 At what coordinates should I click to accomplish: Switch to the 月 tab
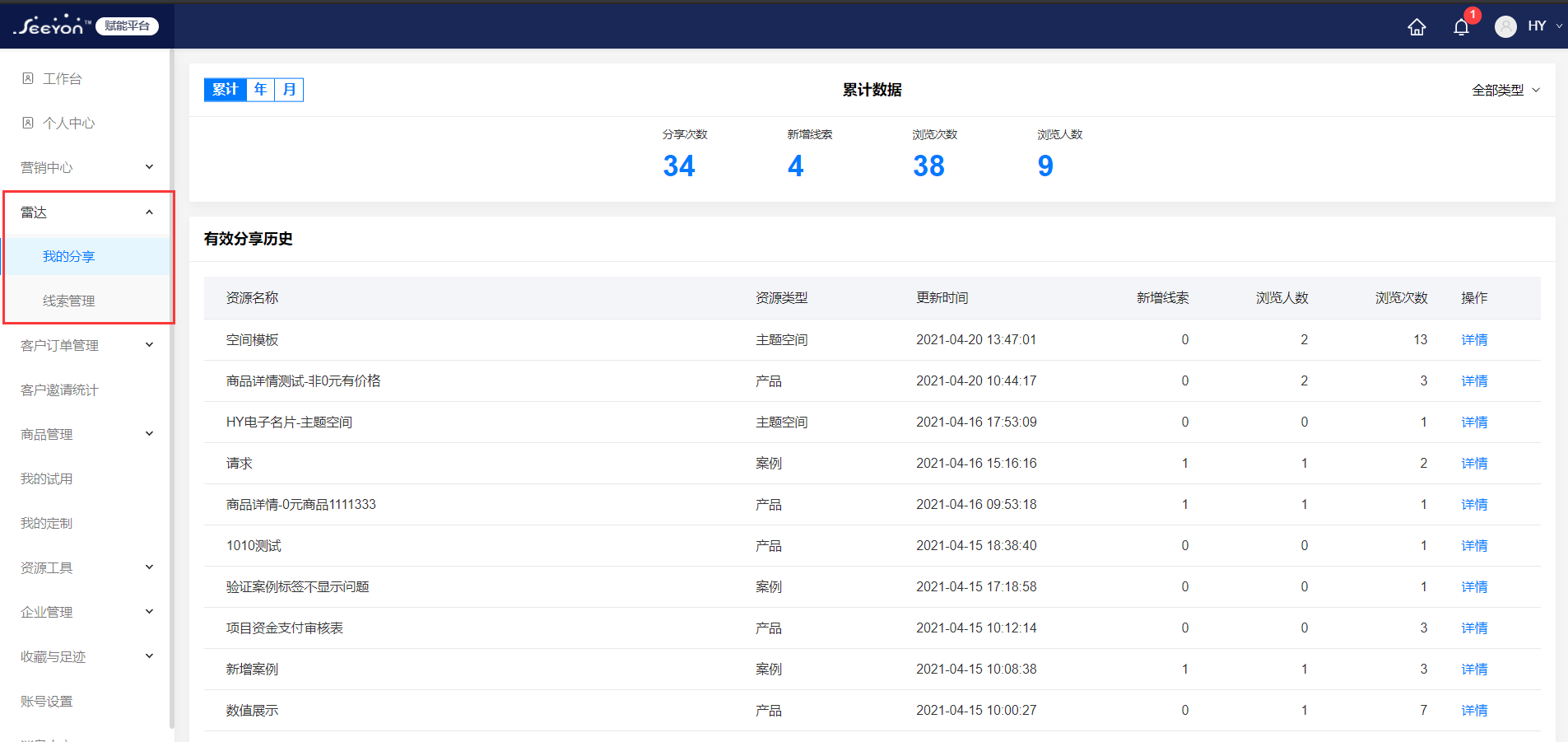pos(290,90)
